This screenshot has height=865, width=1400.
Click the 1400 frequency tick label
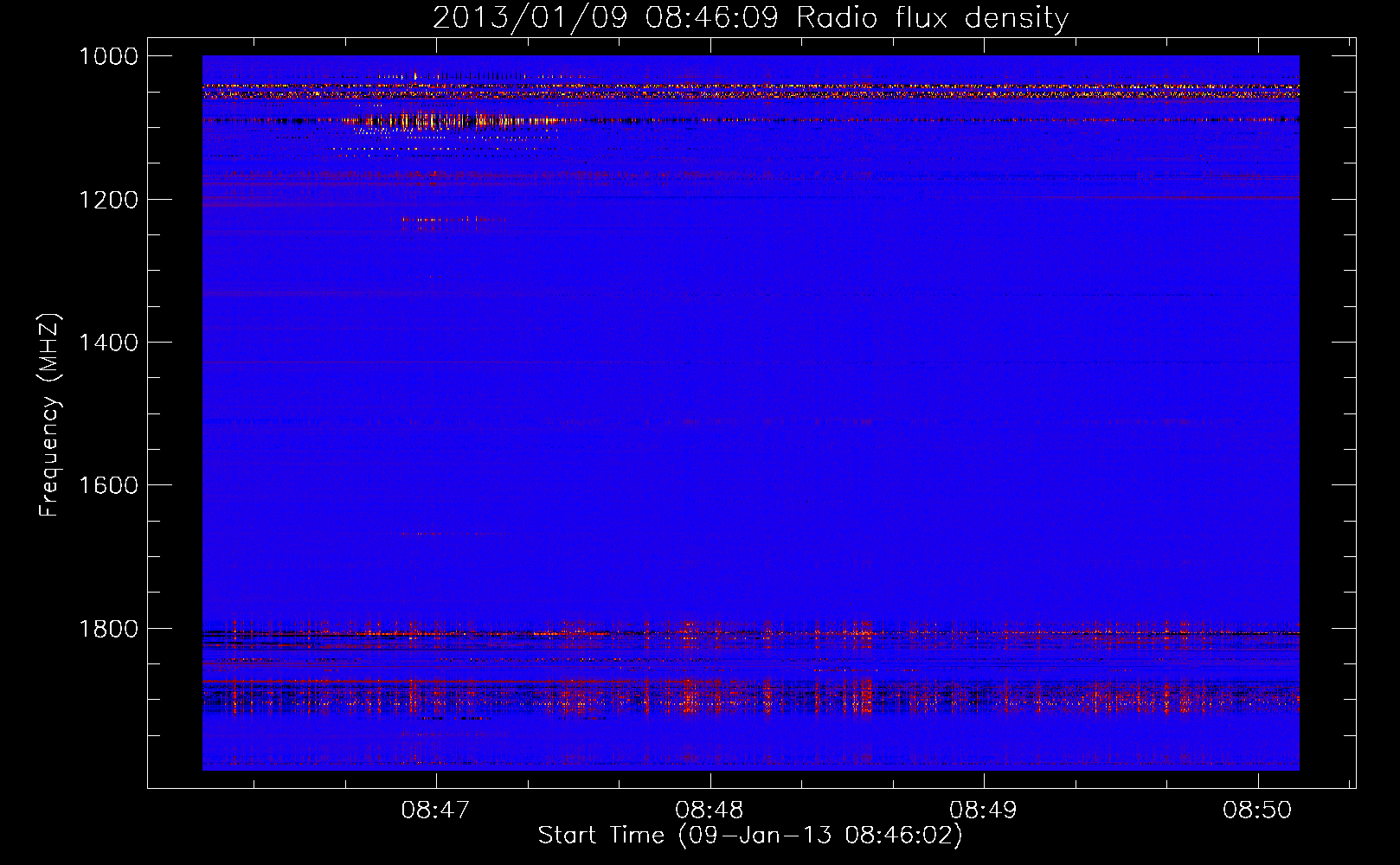click(x=108, y=343)
